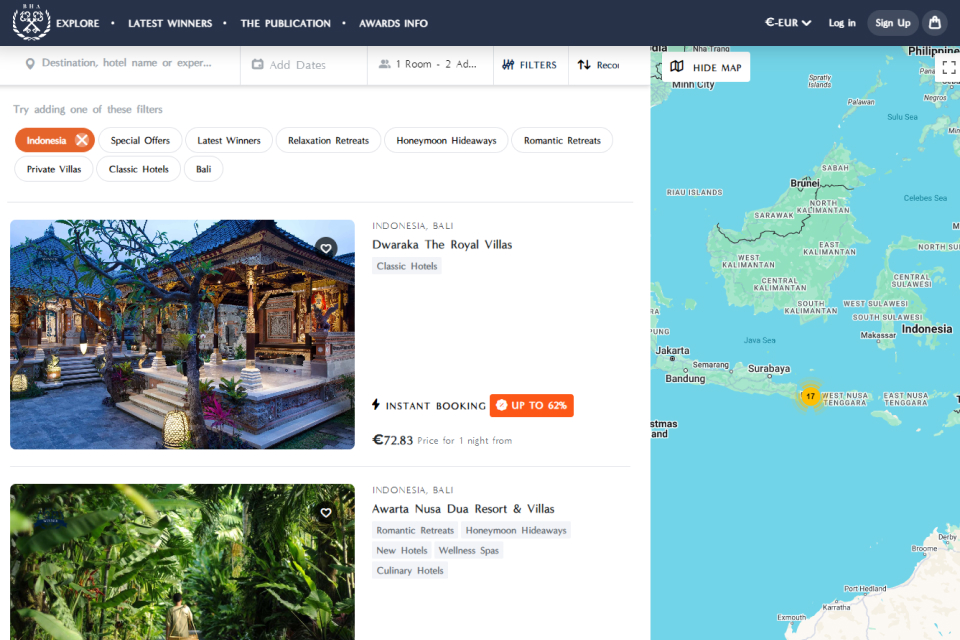Open the shopping bag cart icon
This screenshot has height=640, width=960.
(x=934, y=23)
